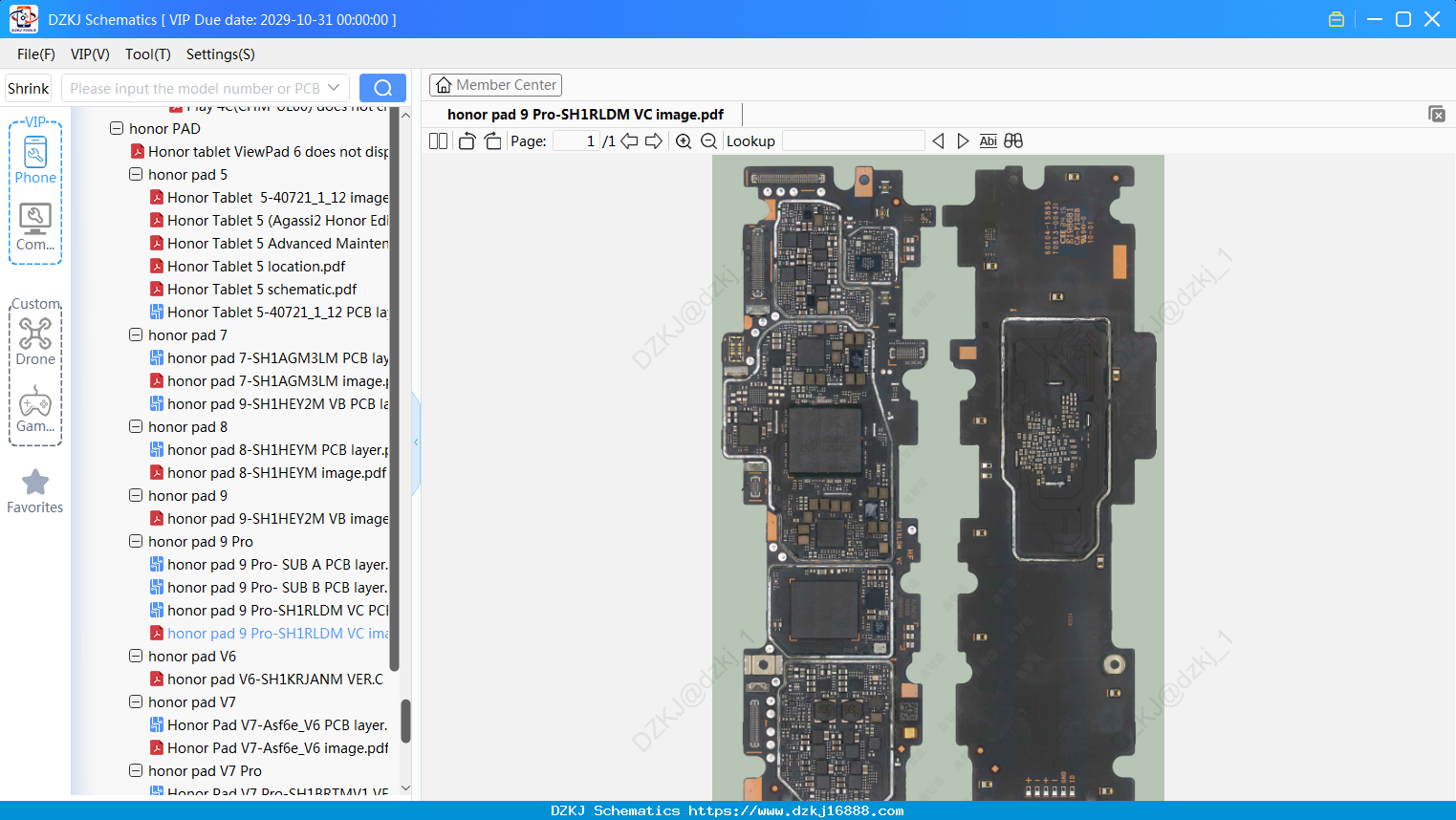The image size is (1456, 820).
Task: Click tree scrollbar up arrow
Action: [x=405, y=115]
